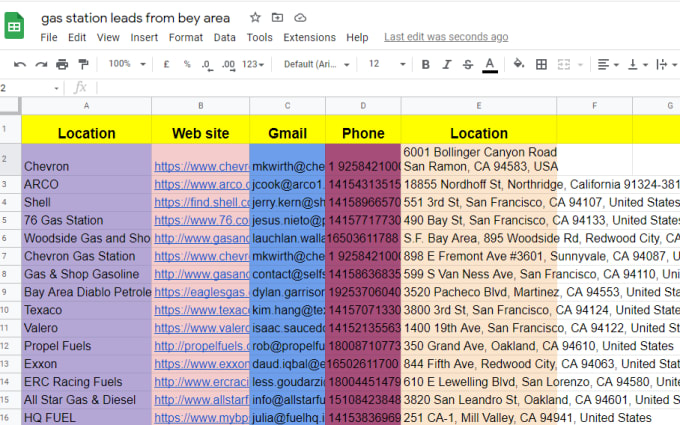Select the 'Woodside Gas and Sho' cell
Image resolution: width=680 pixels, height=425 pixels.
pos(86,239)
